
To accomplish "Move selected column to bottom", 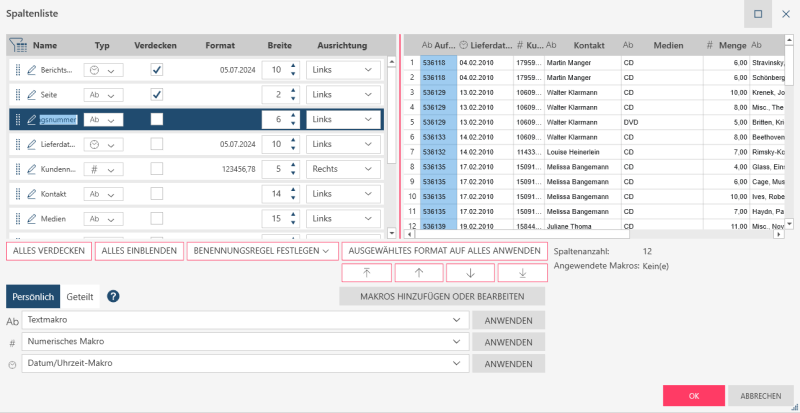I will point(522,273).
